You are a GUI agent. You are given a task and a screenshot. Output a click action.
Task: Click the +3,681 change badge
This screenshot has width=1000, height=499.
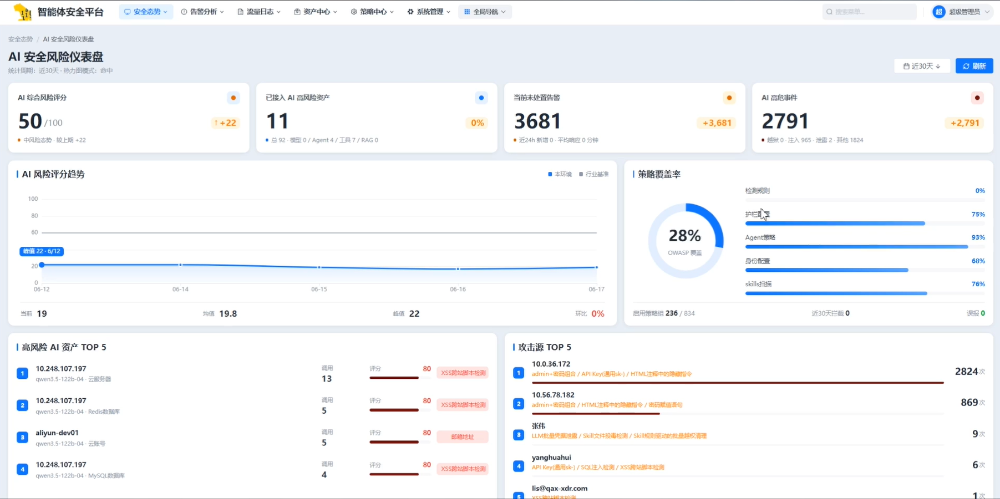click(716, 123)
